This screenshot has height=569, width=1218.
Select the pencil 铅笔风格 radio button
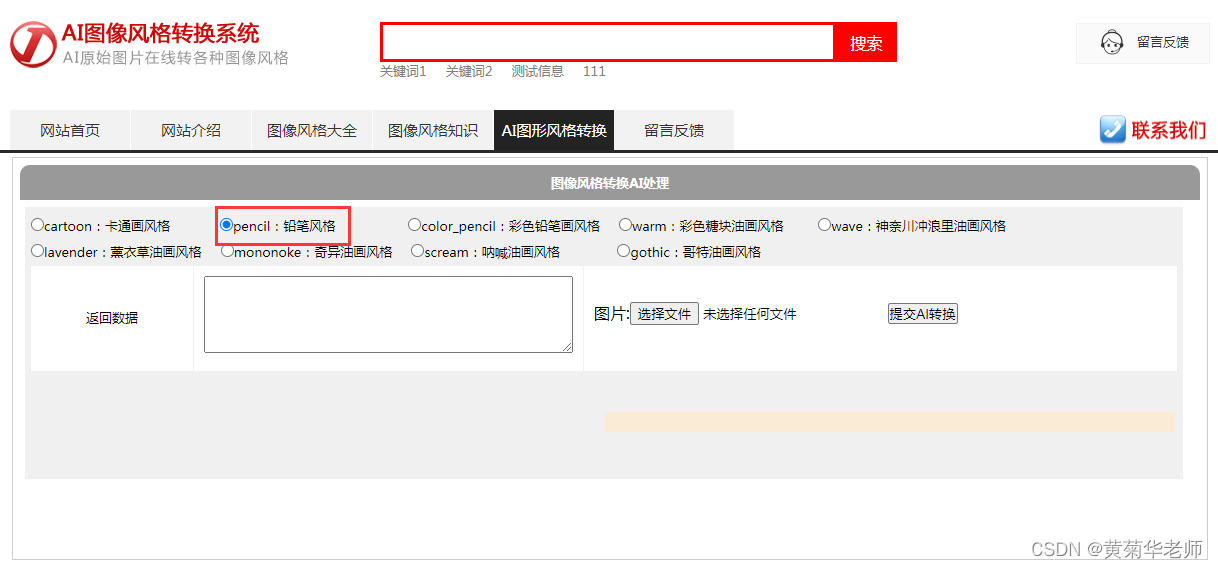(x=226, y=225)
